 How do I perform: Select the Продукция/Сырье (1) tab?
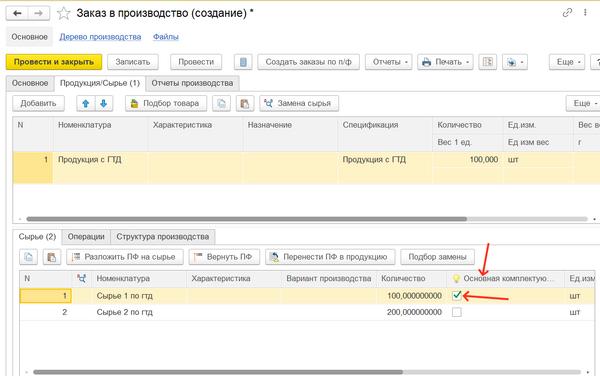tap(100, 83)
